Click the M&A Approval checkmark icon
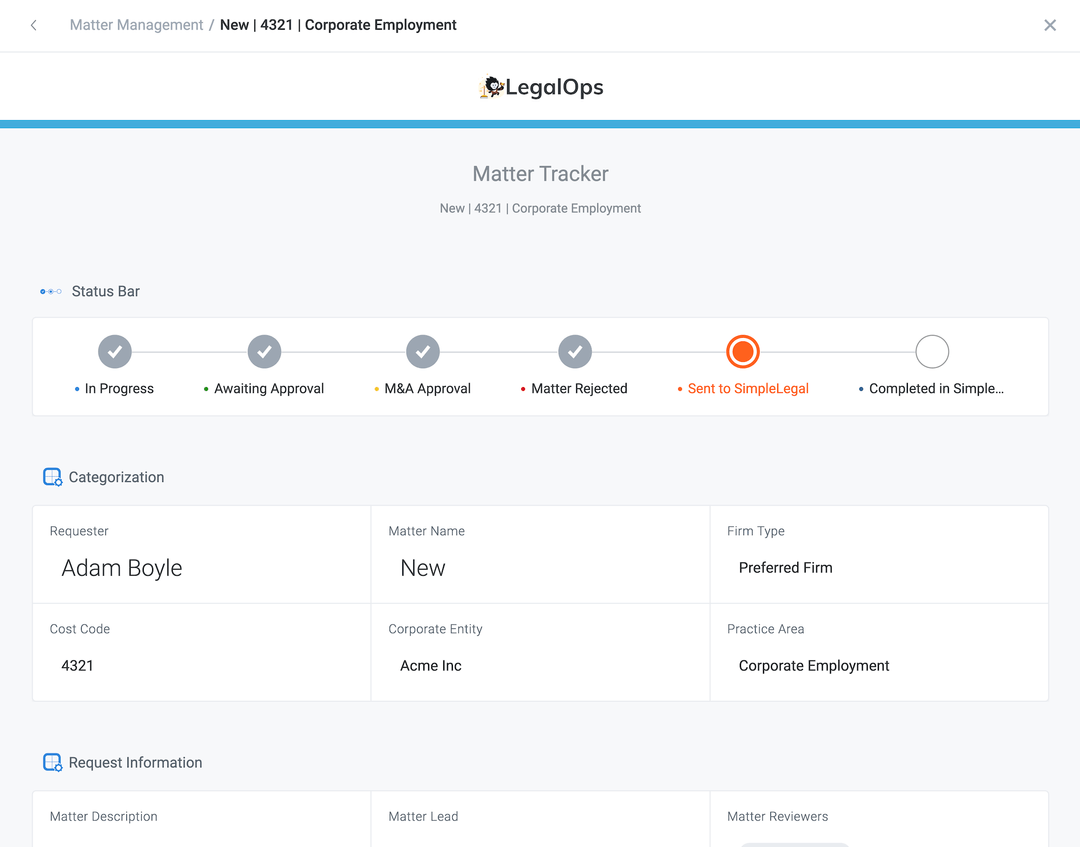This screenshot has width=1080, height=847. coord(422,351)
